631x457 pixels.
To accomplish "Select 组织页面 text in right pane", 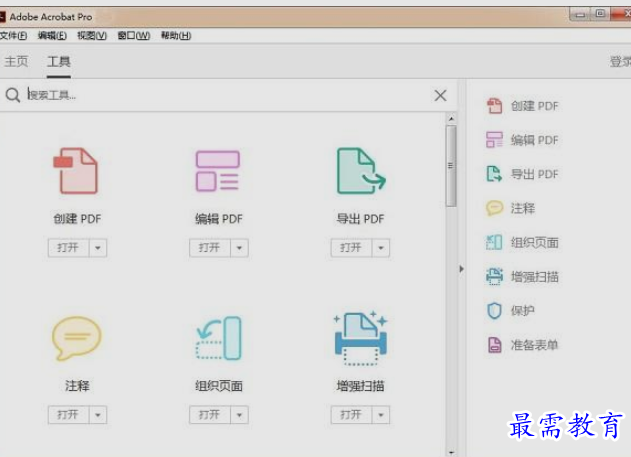I will click(x=535, y=243).
